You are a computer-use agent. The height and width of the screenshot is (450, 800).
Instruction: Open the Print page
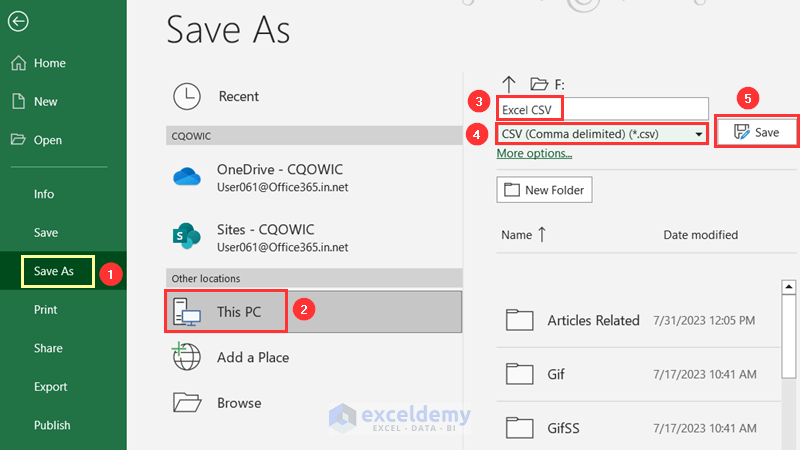(x=45, y=310)
